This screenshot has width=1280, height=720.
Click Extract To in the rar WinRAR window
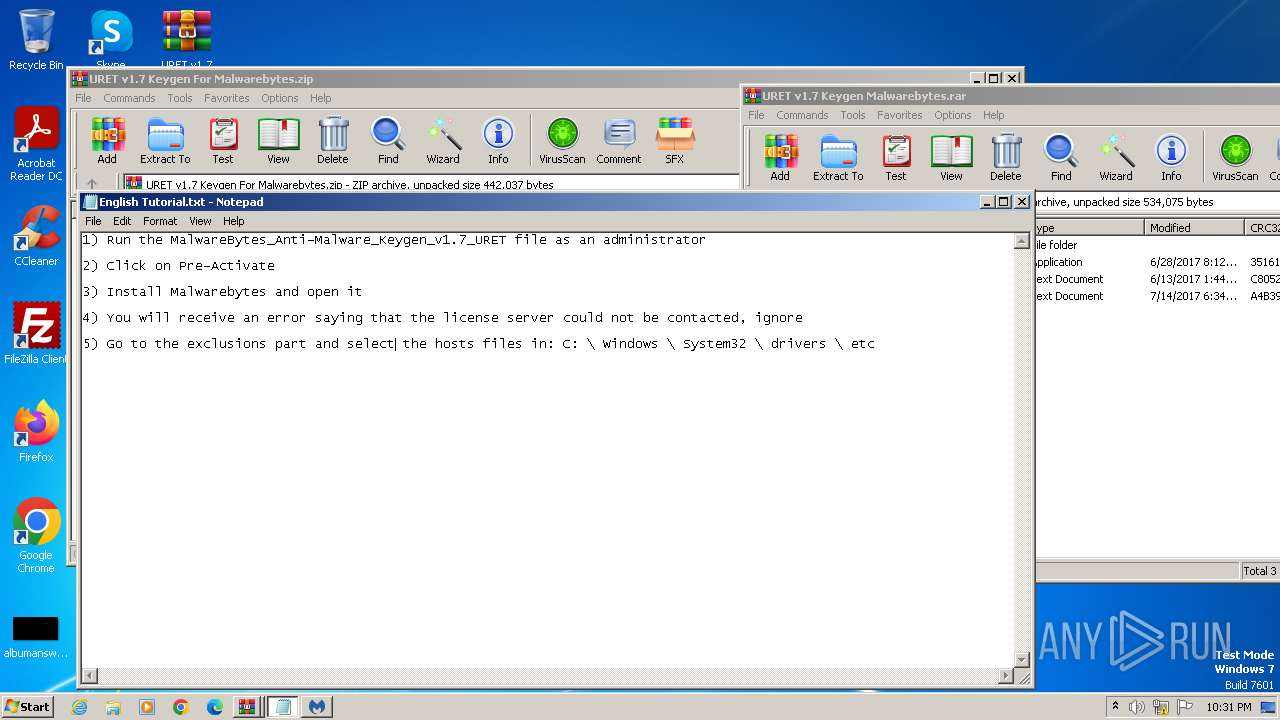838,157
